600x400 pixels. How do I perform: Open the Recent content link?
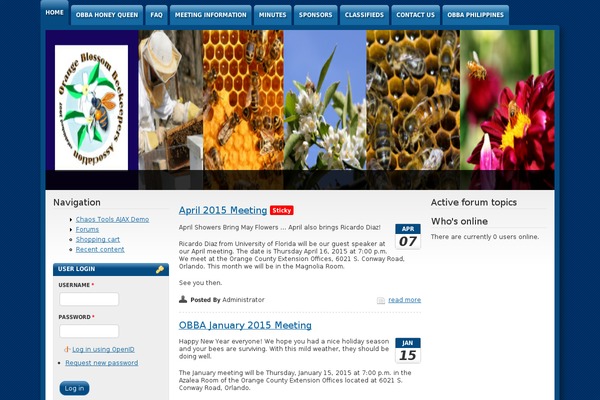pyautogui.click(x=100, y=249)
